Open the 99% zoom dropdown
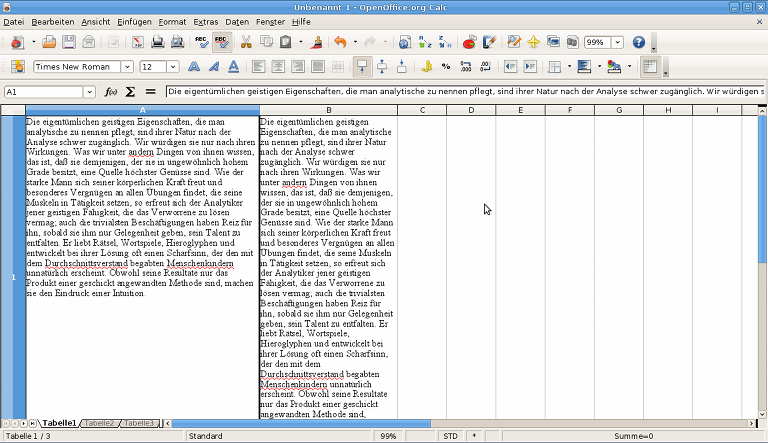The image size is (768, 443). [618, 43]
